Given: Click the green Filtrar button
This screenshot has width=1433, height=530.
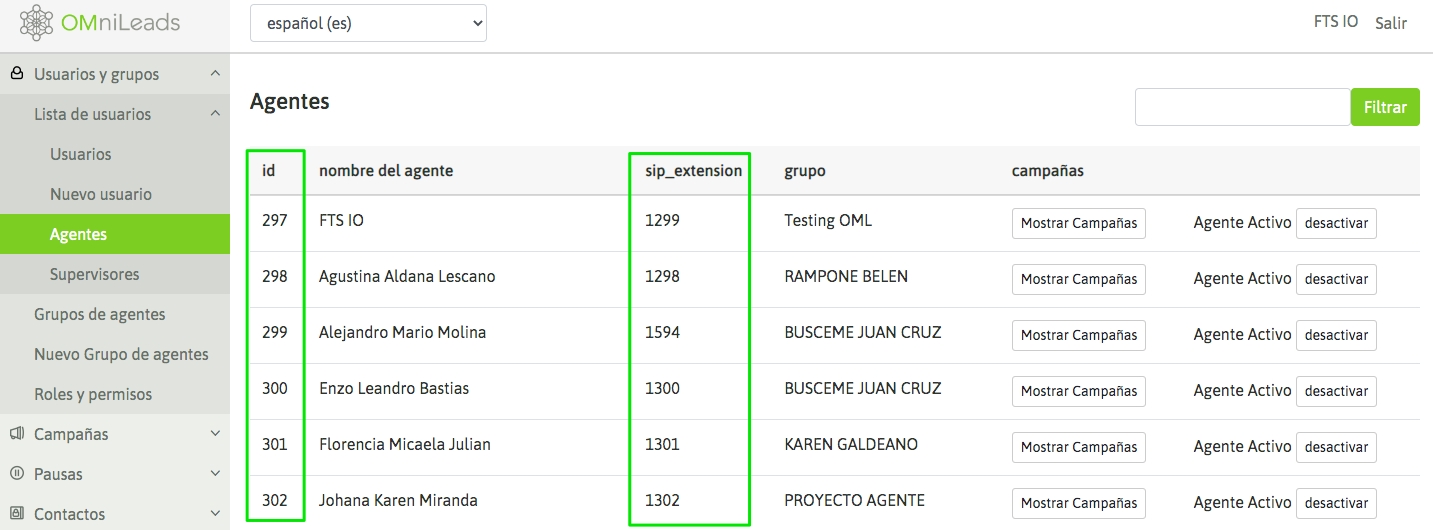Looking at the screenshot, I should (1385, 107).
